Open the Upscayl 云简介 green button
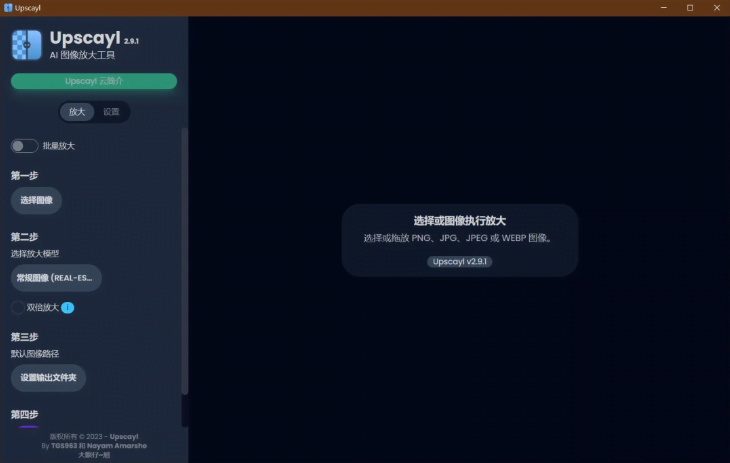The image size is (730, 463). (94, 81)
